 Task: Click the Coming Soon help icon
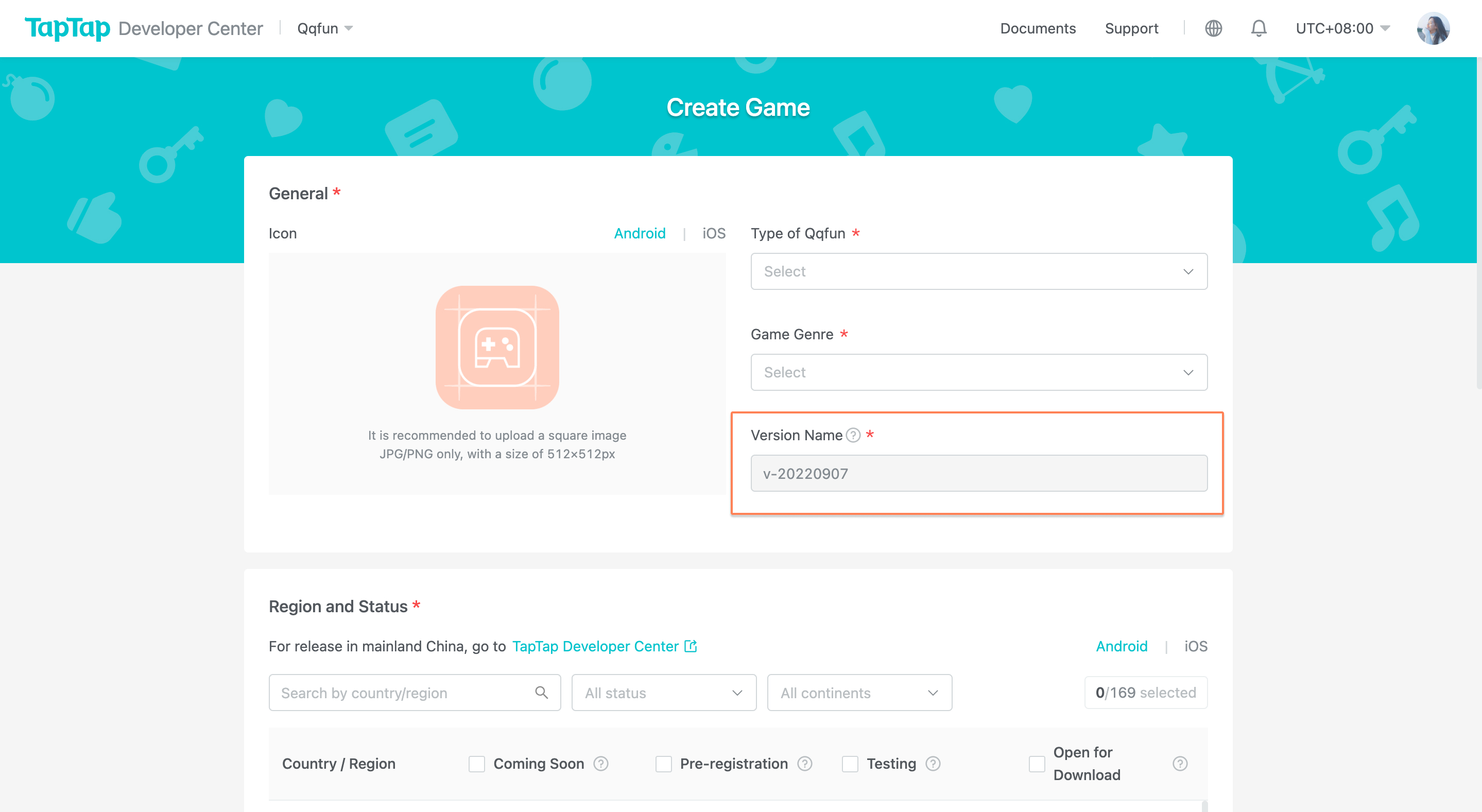[600, 763]
